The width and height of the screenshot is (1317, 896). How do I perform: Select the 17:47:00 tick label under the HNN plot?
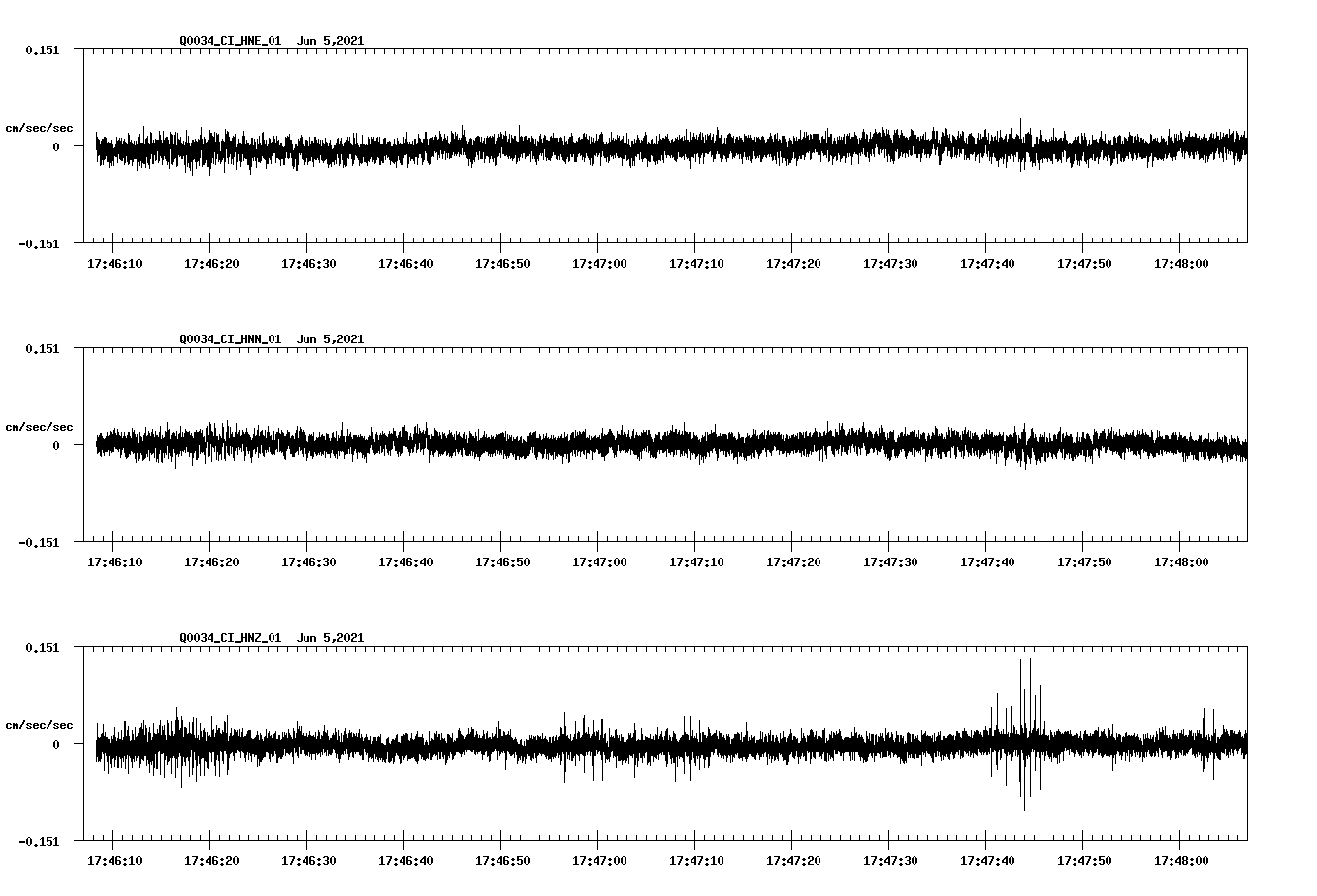point(599,561)
